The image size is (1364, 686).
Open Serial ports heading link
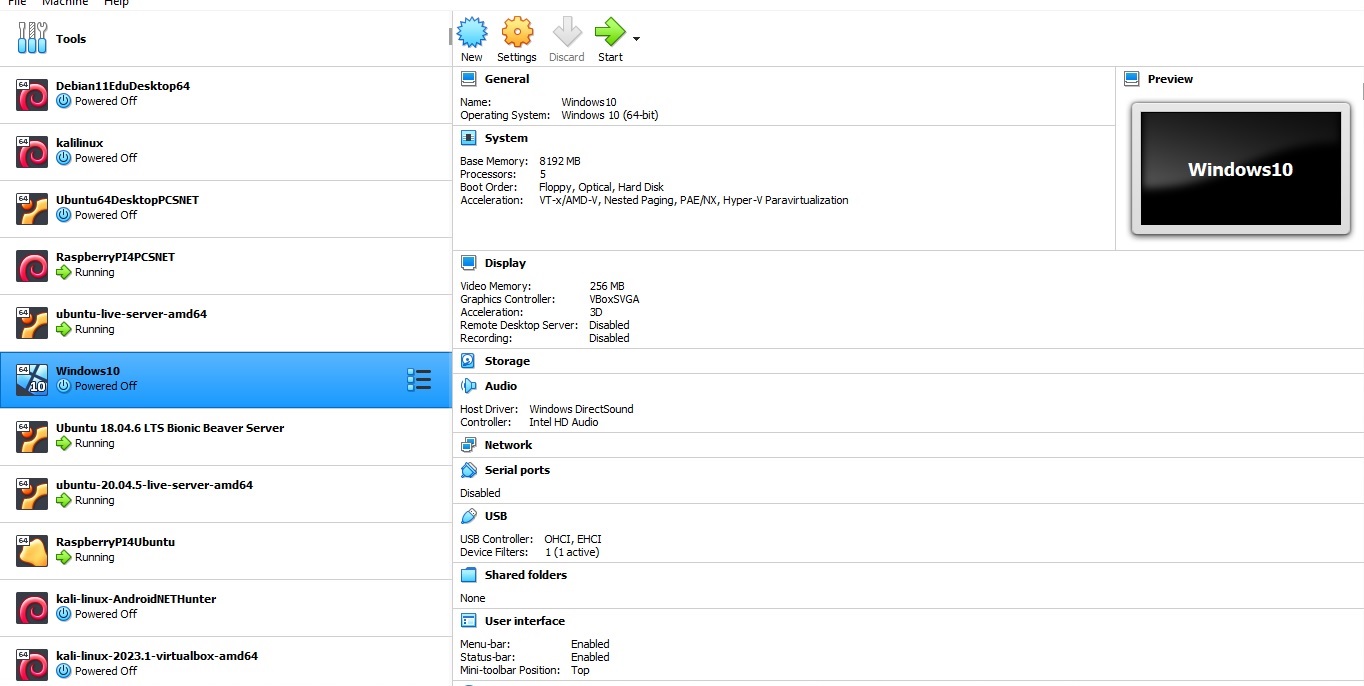517,470
